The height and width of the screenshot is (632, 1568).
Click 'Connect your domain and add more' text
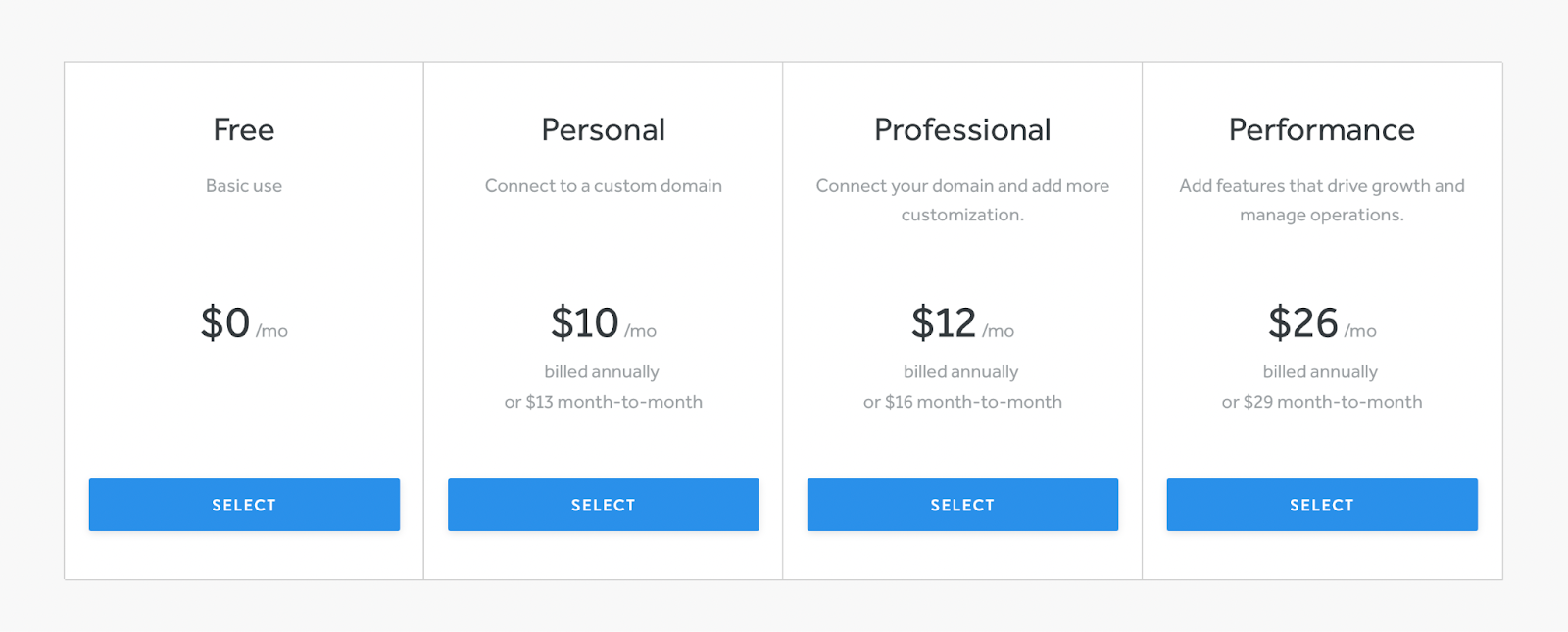coord(962,186)
